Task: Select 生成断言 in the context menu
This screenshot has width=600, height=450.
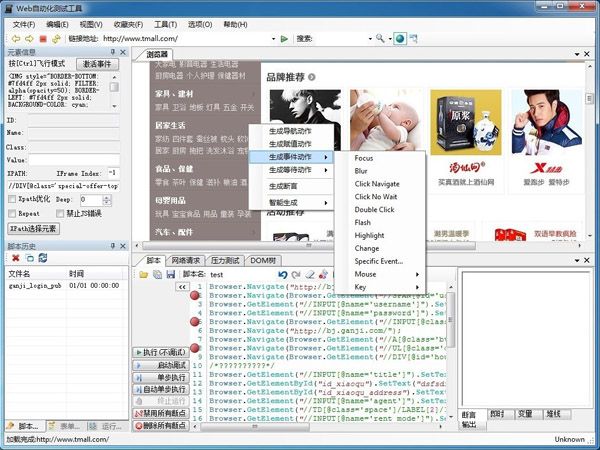Action: click(283, 186)
